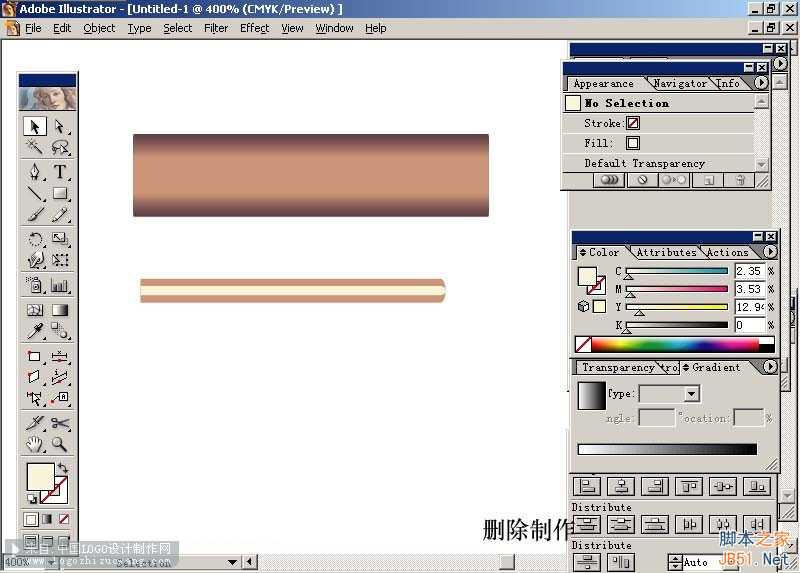
Task: Click Horizontal Align Left button
Action: click(x=587, y=486)
